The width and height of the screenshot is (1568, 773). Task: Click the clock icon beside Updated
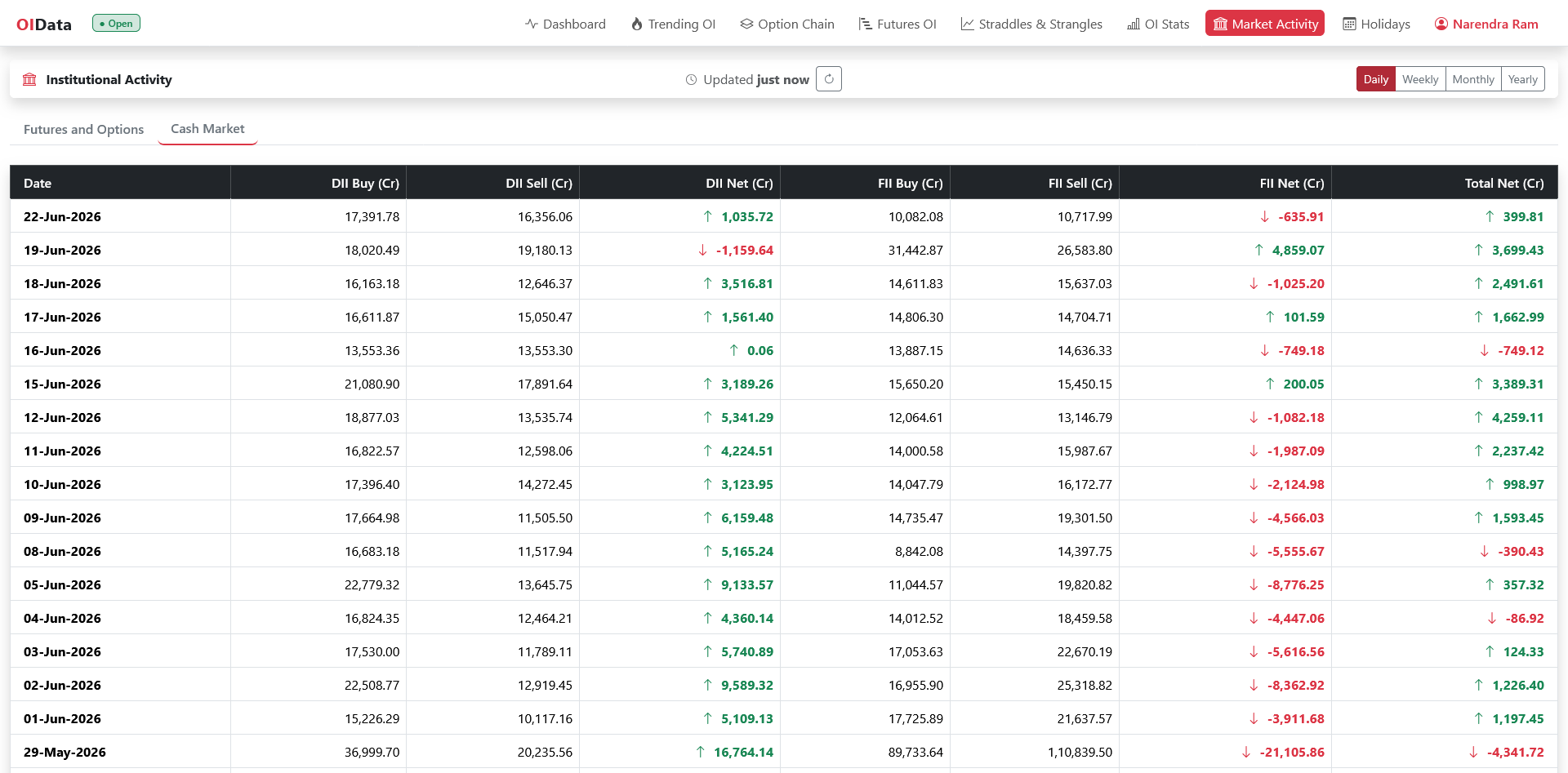pyautogui.click(x=692, y=79)
